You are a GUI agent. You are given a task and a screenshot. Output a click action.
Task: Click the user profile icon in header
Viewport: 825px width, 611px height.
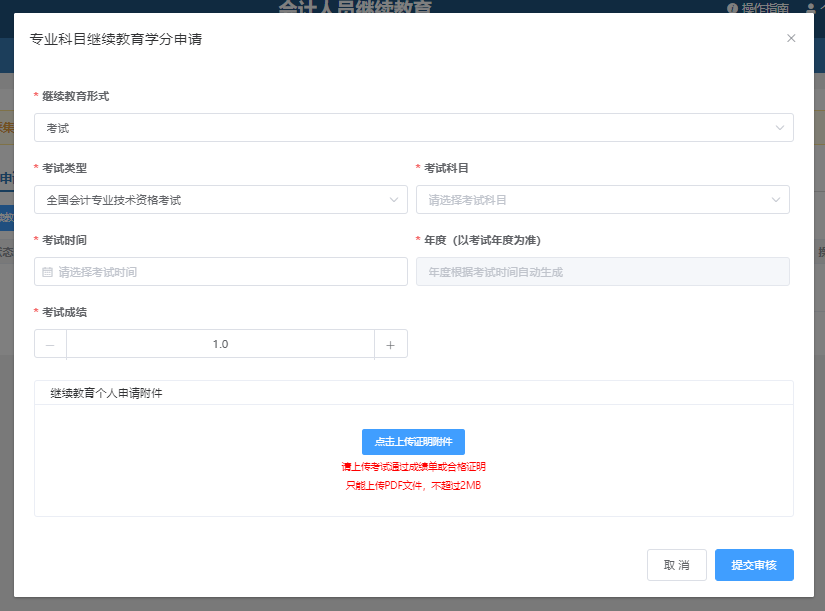tap(809, 8)
